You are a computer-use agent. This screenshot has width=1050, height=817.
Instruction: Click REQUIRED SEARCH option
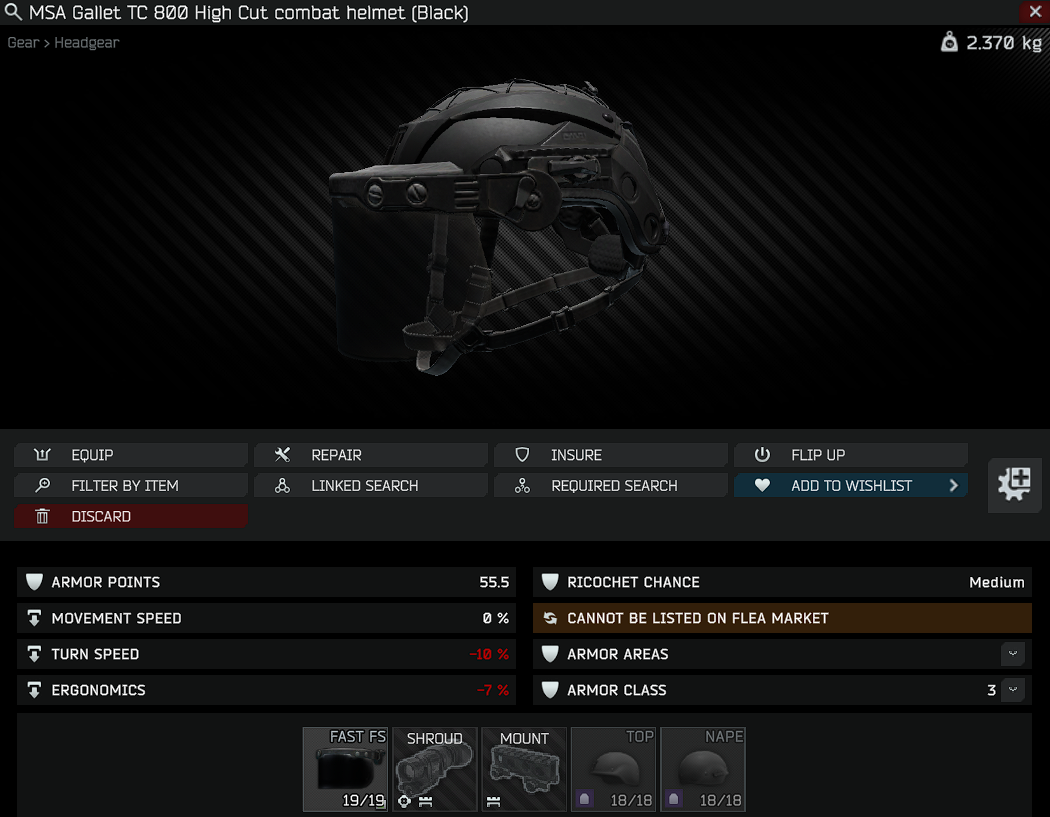611,486
